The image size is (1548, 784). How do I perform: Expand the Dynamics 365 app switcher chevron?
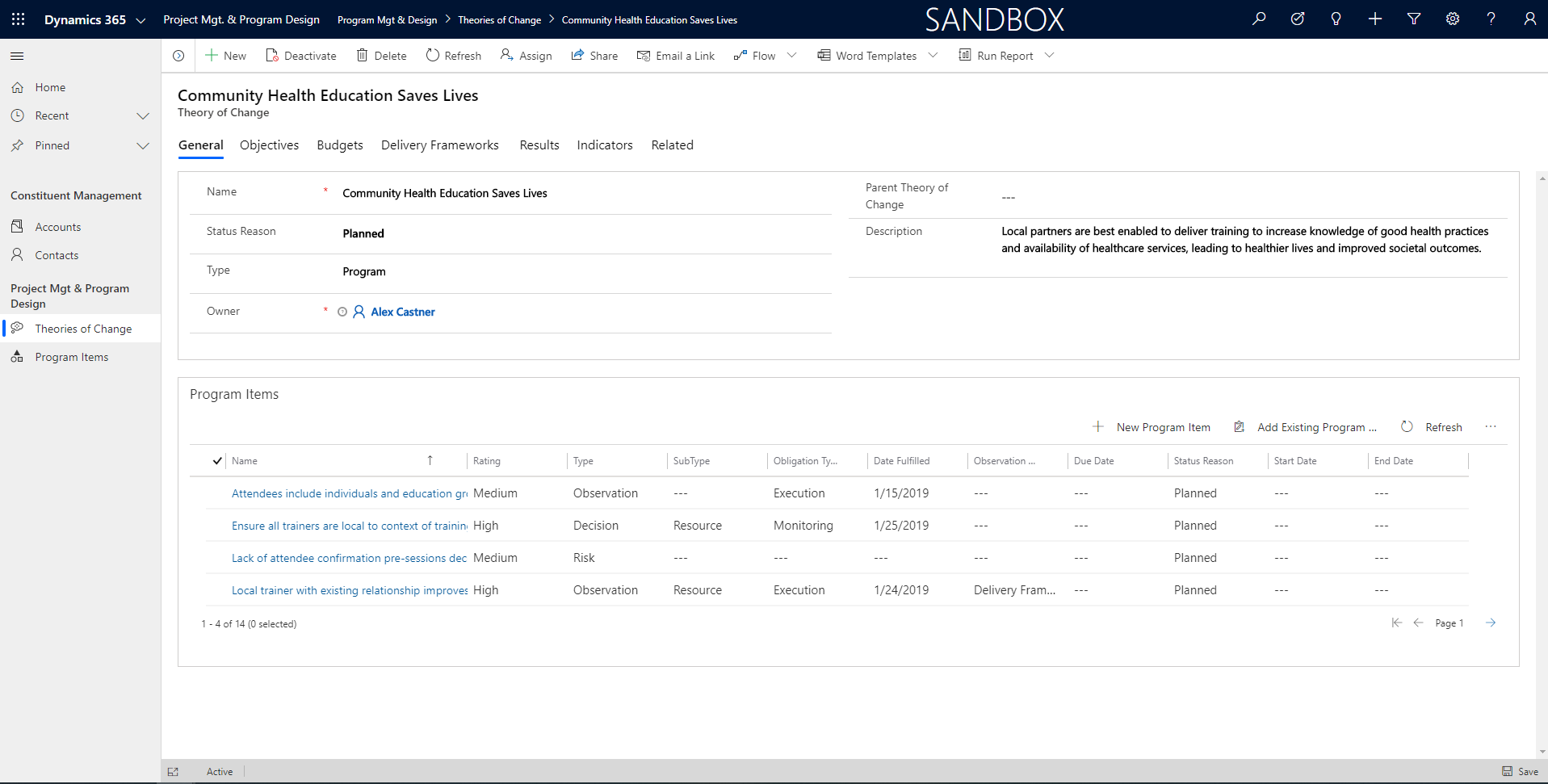pos(141,20)
